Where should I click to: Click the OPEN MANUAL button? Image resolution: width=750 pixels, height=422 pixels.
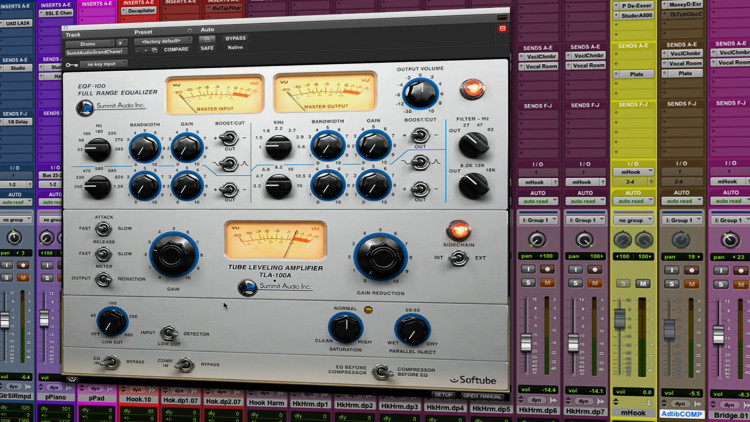click(482, 397)
